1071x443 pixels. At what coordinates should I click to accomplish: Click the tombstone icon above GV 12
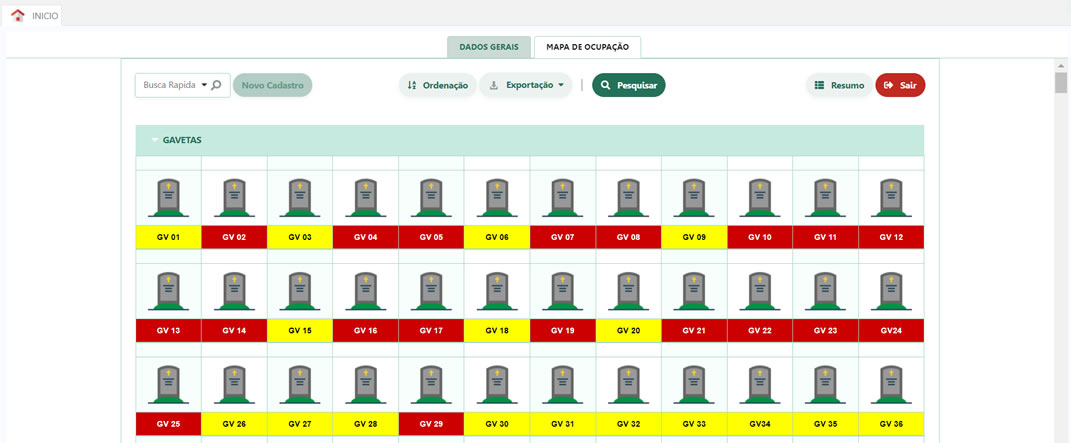coord(891,198)
